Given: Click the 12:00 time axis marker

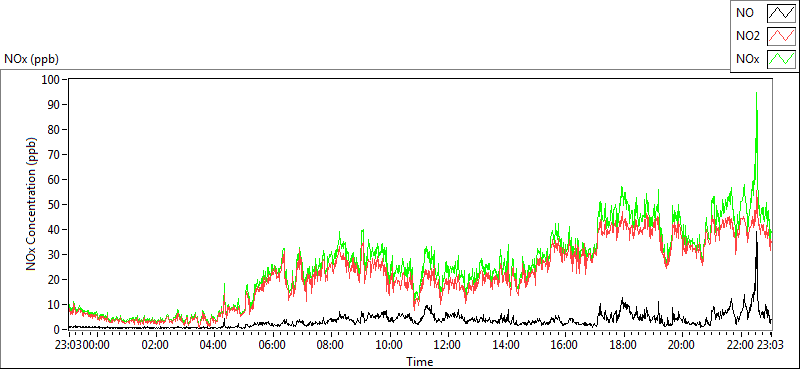Looking at the screenshot, I should tap(448, 345).
